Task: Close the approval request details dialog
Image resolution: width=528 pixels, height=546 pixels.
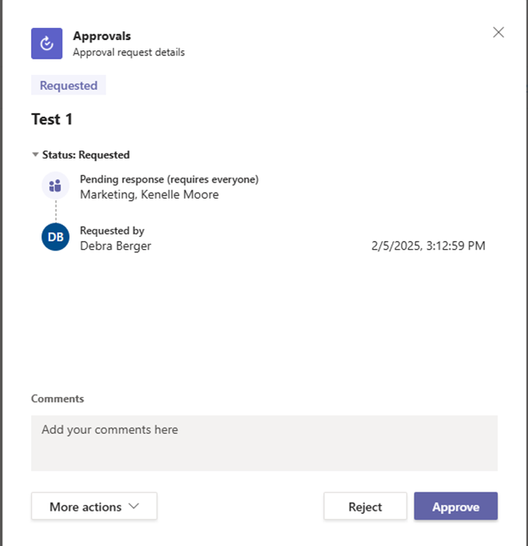Action: click(x=498, y=32)
